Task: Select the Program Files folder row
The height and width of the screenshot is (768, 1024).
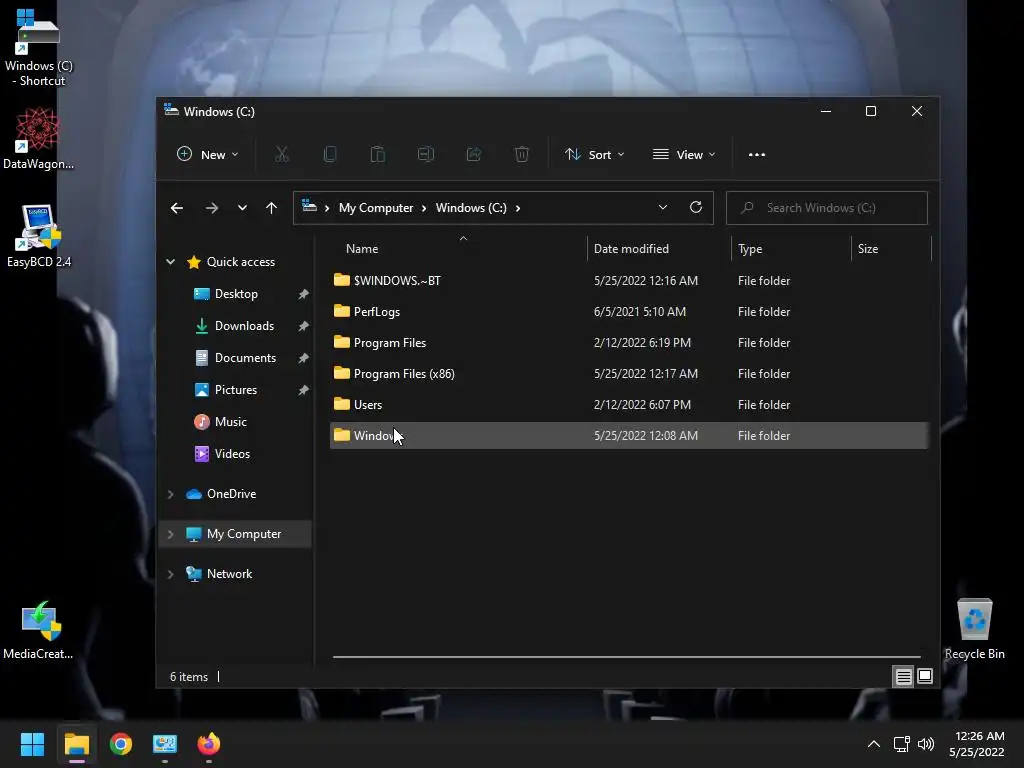Action: (629, 343)
